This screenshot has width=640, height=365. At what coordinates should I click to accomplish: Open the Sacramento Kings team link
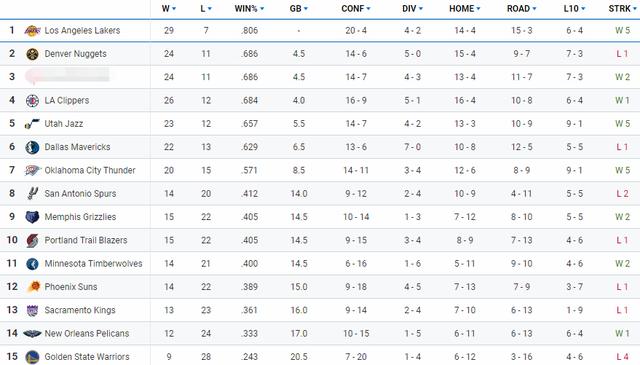[80, 310]
